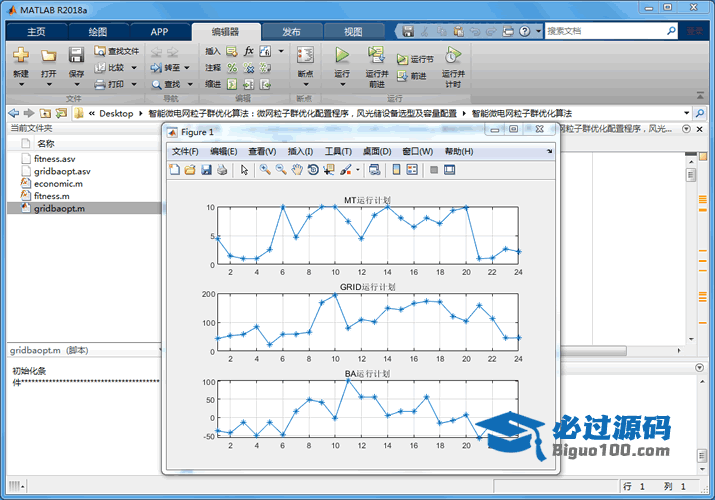
Task: Click Run and Time icon
Action: tap(453, 56)
